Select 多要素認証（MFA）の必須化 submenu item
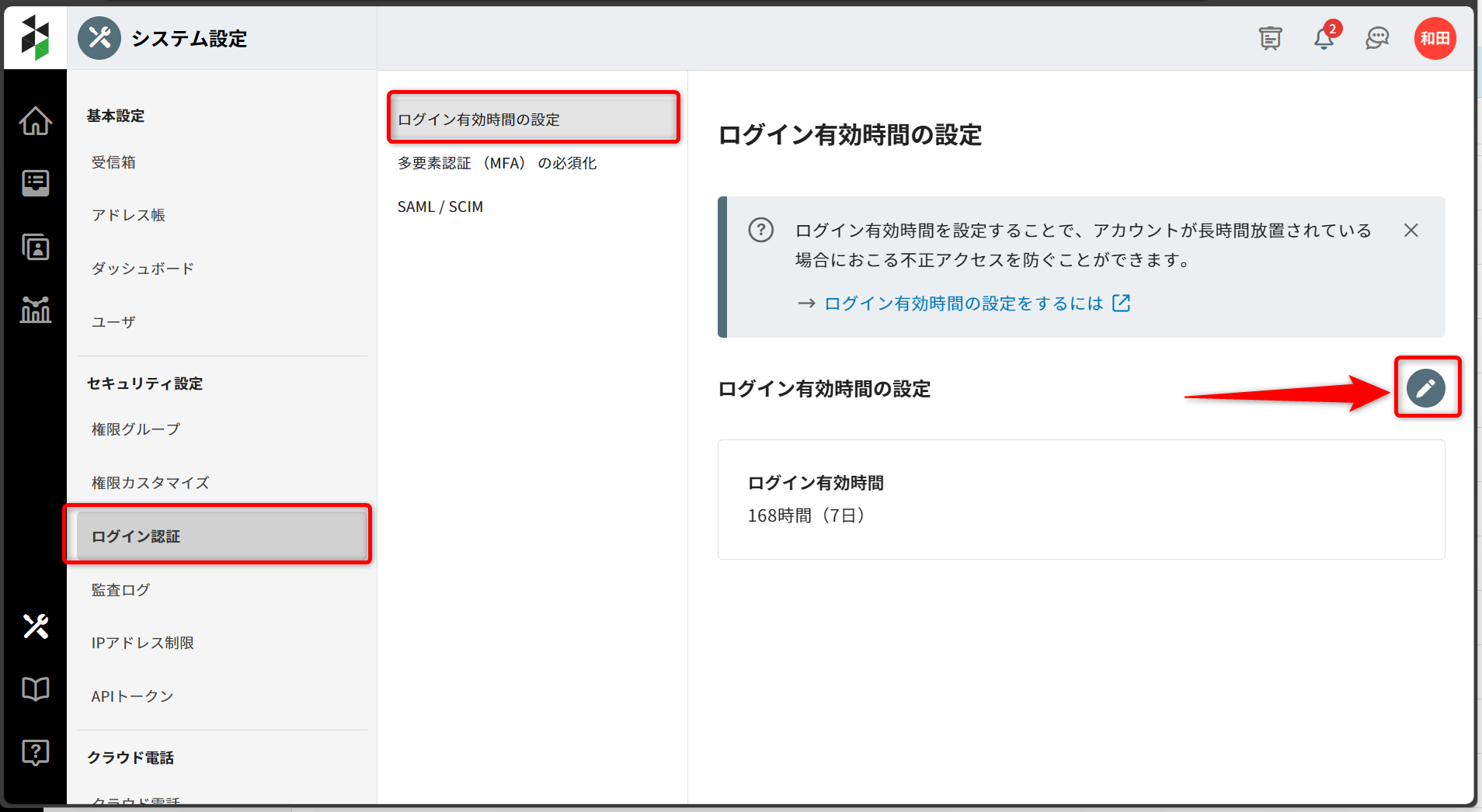Image resolution: width=1482 pixels, height=812 pixels. pyautogui.click(x=497, y=163)
